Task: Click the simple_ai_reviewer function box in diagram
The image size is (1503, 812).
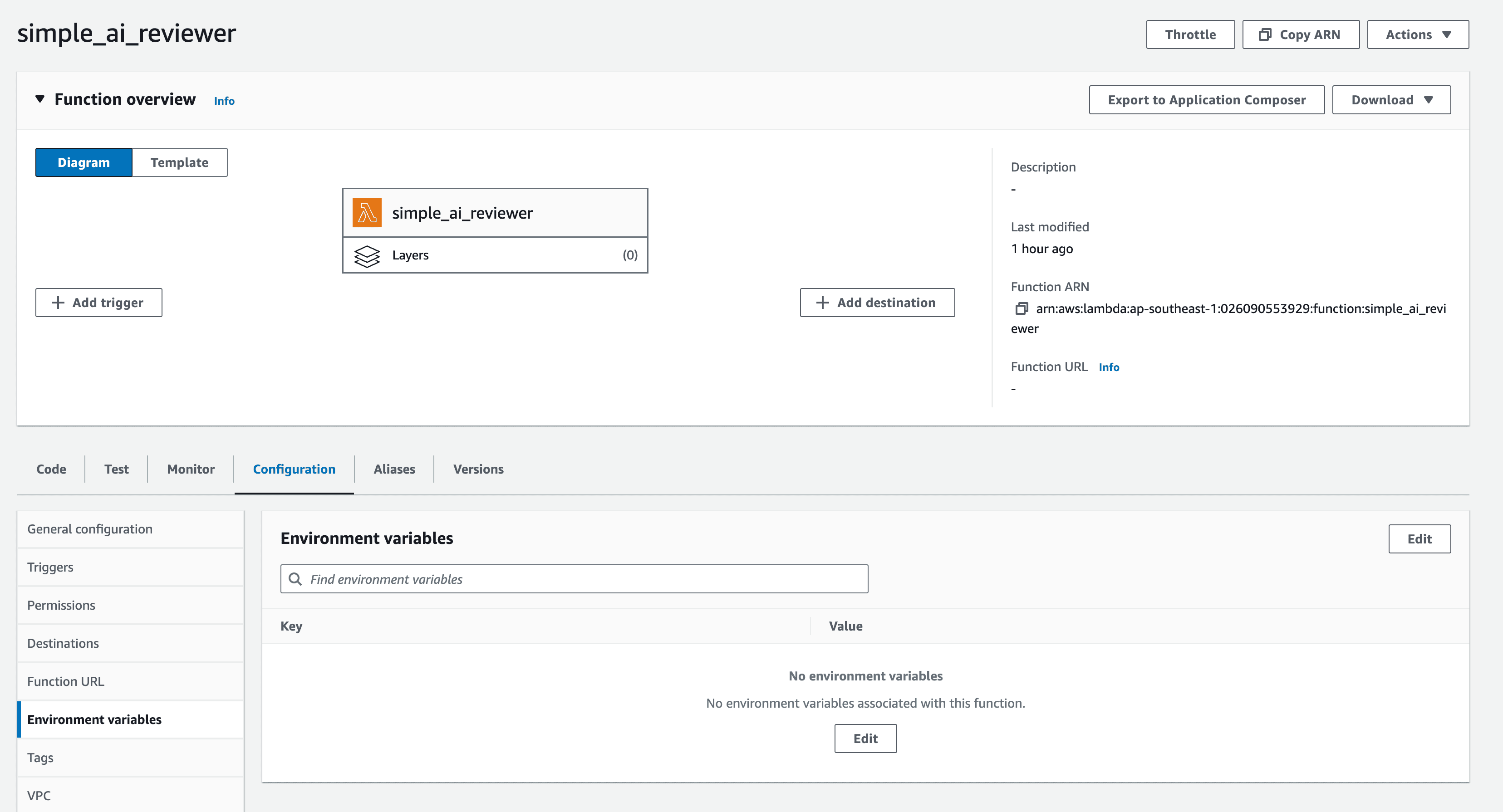Action: pos(495,213)
